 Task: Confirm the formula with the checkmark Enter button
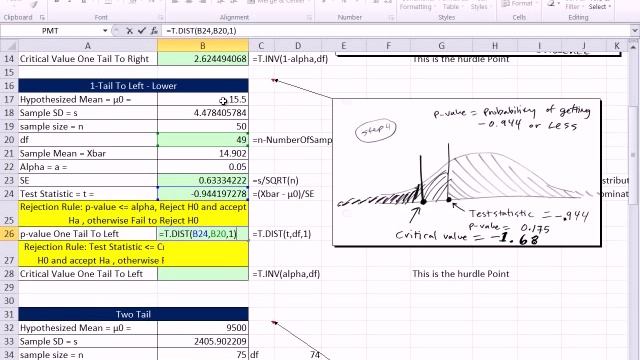pos(142,31)
